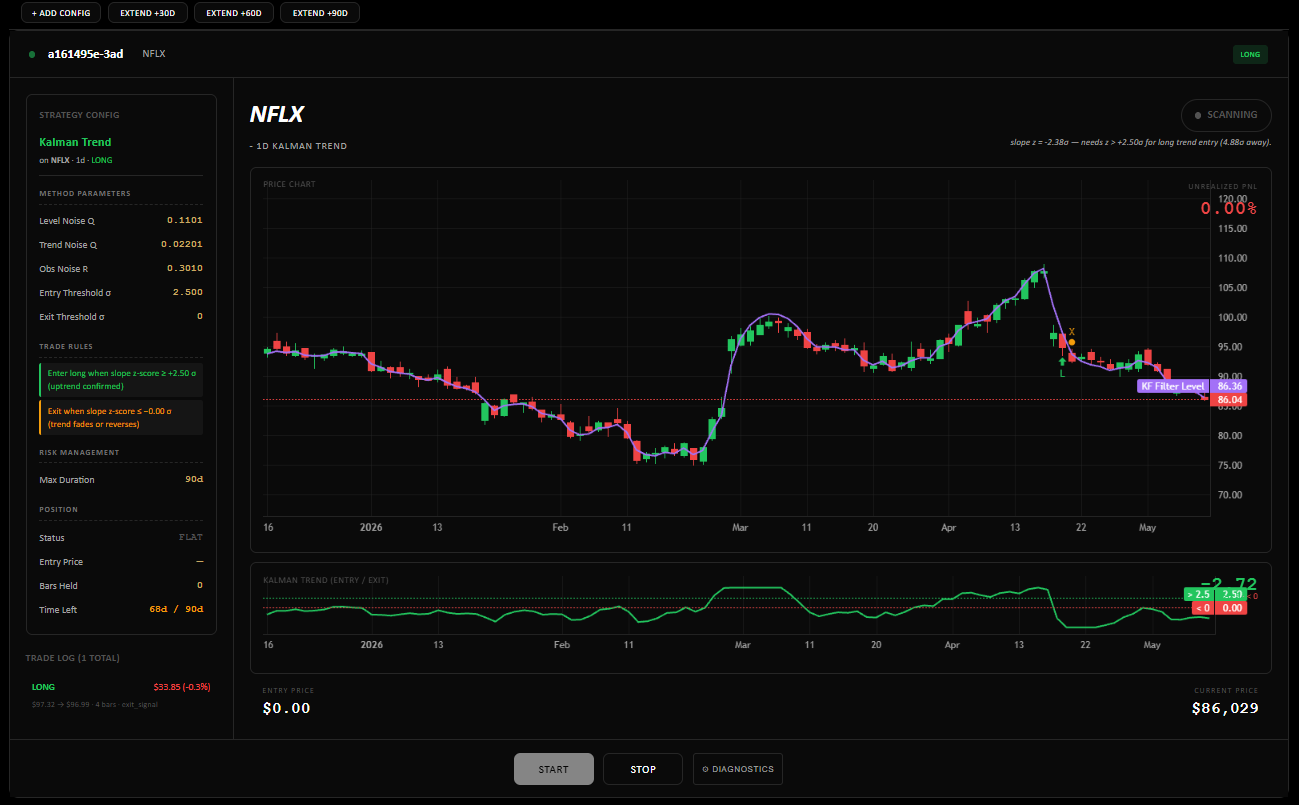
Task: Click the slope z status message
Action: (x=1141, y=142)
